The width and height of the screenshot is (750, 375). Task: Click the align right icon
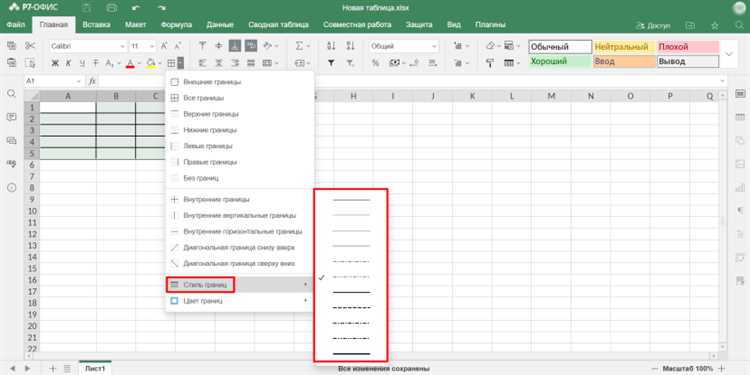point(235,63)
